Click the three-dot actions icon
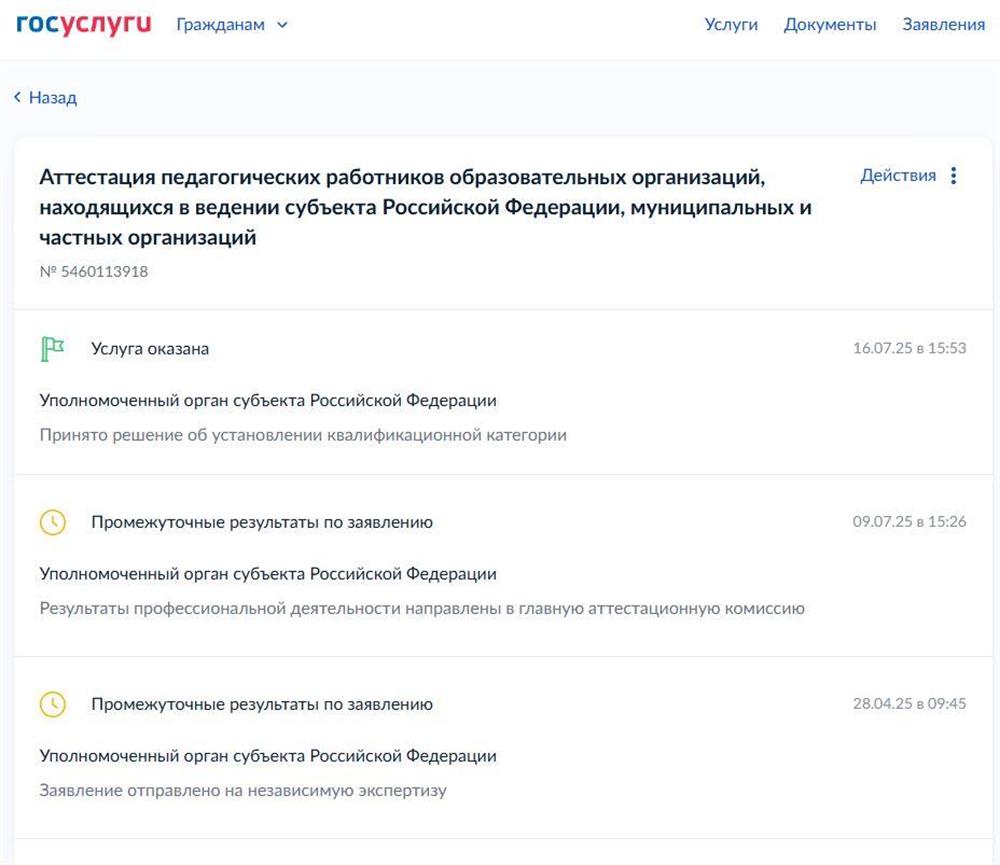This screenshot has width=1000, height=865. 953,175
